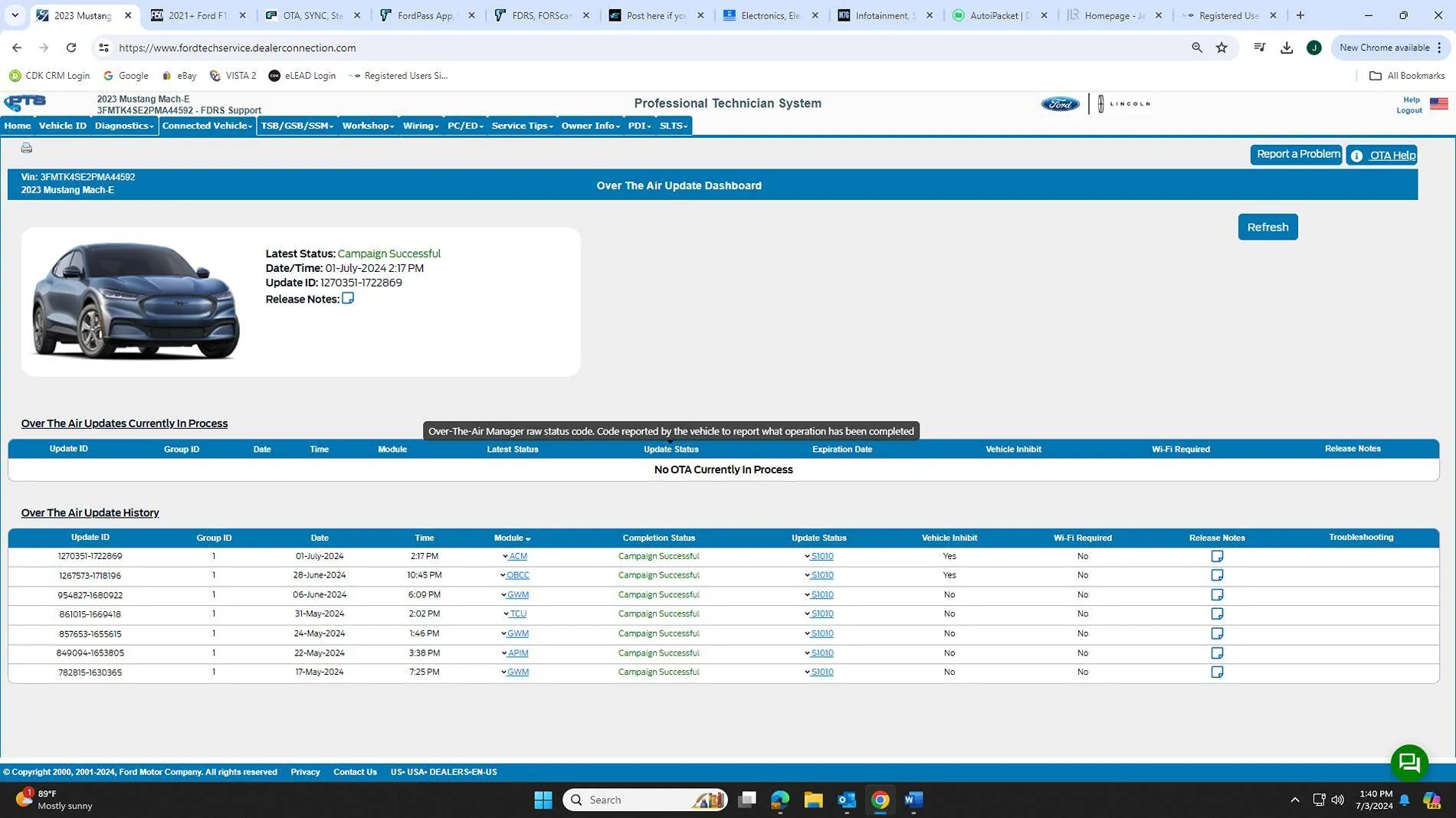This screenshot has width=1456, height=818.
Task: Bookmark this page with star icon
Action: coord(1222,47)
